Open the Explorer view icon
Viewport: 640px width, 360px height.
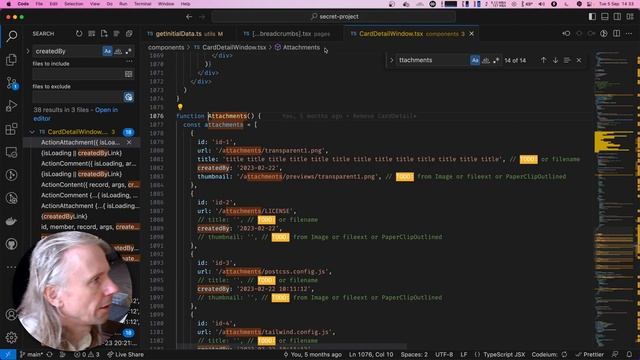(x=11, y=60)
